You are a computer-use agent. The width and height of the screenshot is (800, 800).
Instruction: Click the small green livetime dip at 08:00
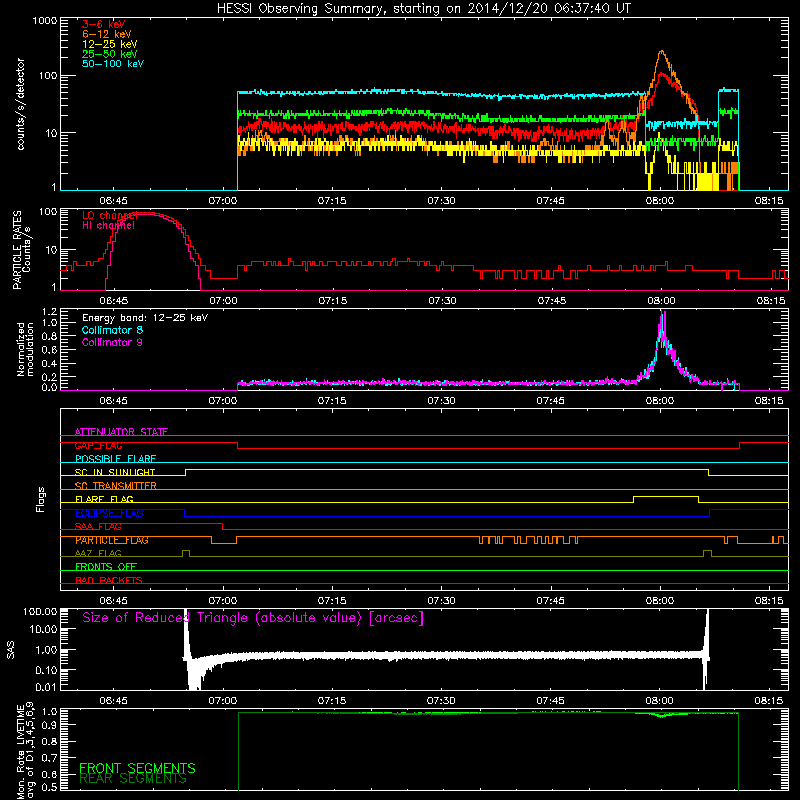pyautogui.click(x=661, y=716)
